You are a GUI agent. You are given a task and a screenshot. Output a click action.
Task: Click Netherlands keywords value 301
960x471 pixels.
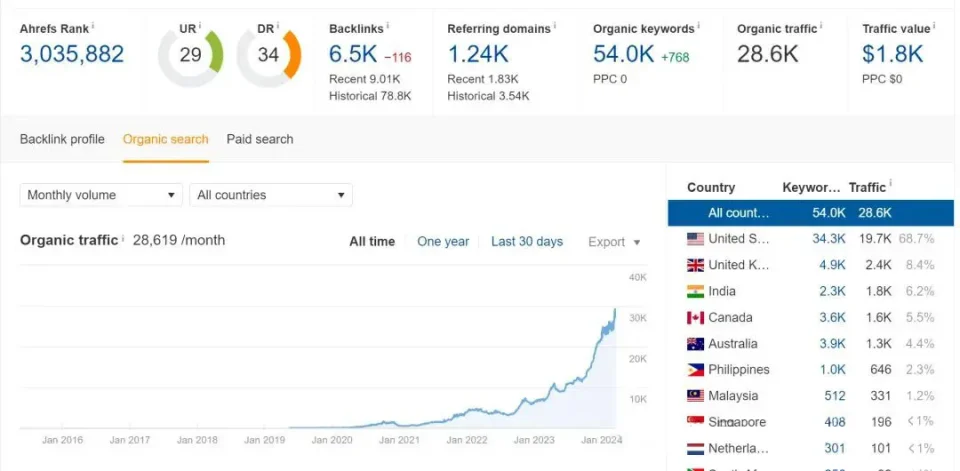click(x=834, y=448)
